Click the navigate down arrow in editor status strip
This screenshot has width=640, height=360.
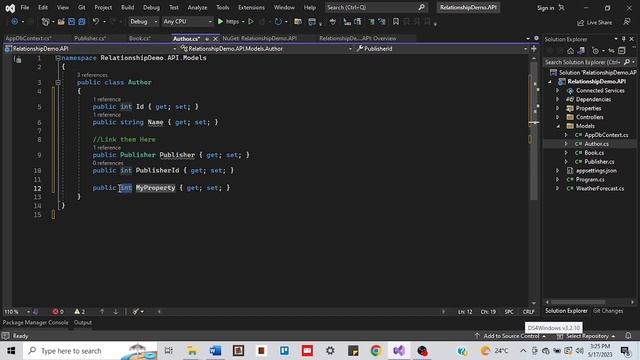(x=116, y=311)
